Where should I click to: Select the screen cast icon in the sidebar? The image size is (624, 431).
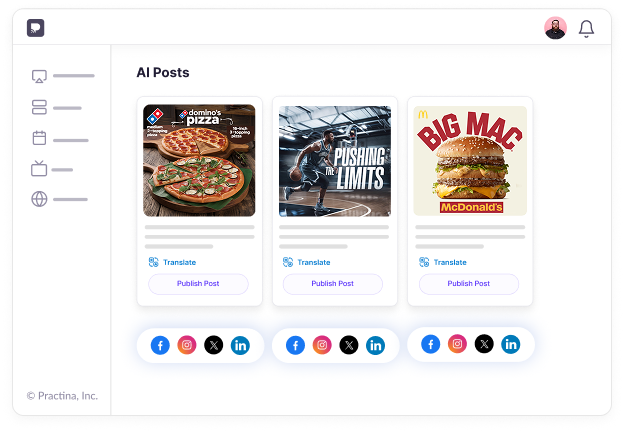(39, 76)
